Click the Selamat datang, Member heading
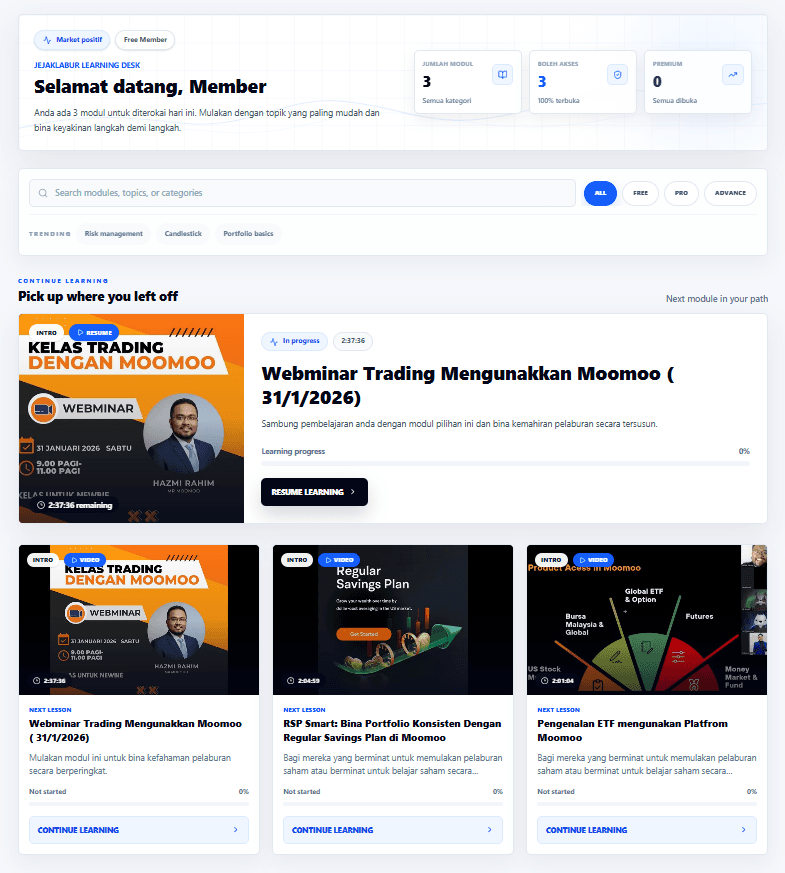The width and height of the screenshot is (785, 873). (x=150, y=87)
